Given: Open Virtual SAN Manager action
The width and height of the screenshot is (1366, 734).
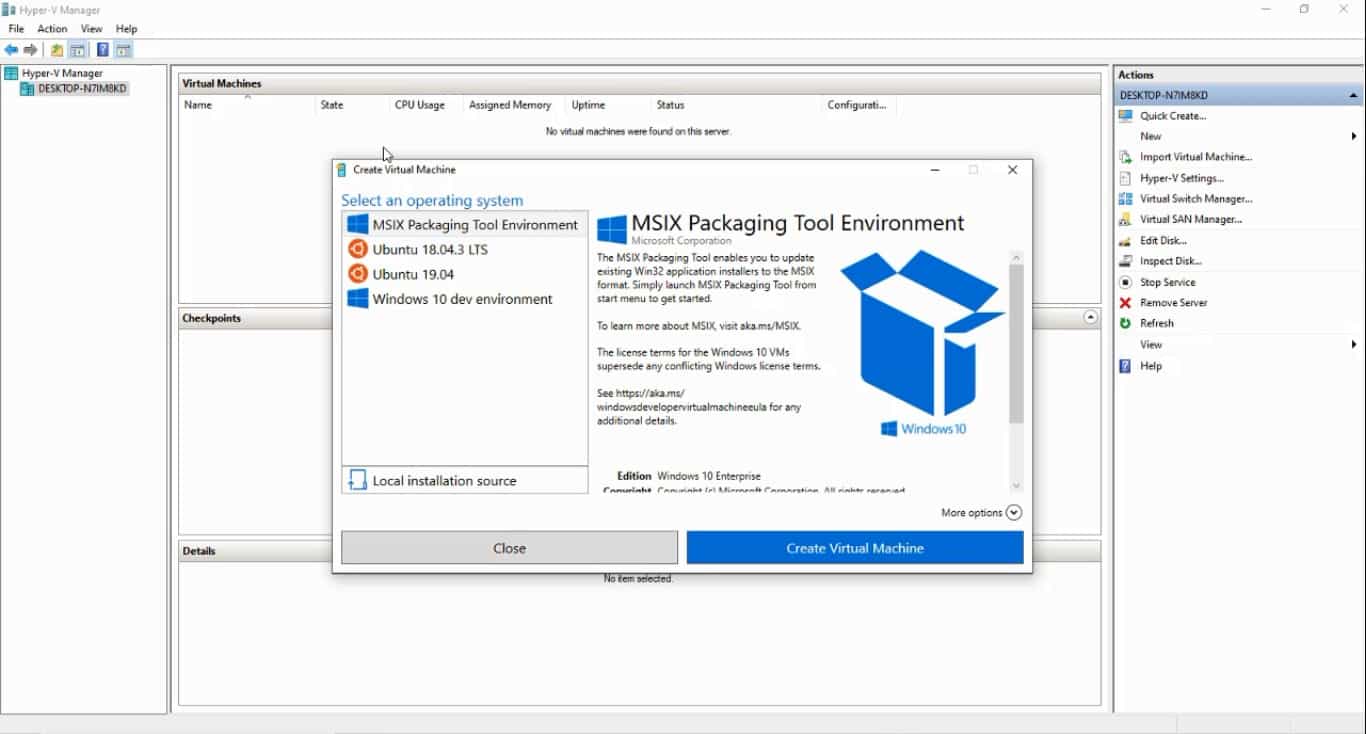Looking at the screenshot, I should point(1191,219).
